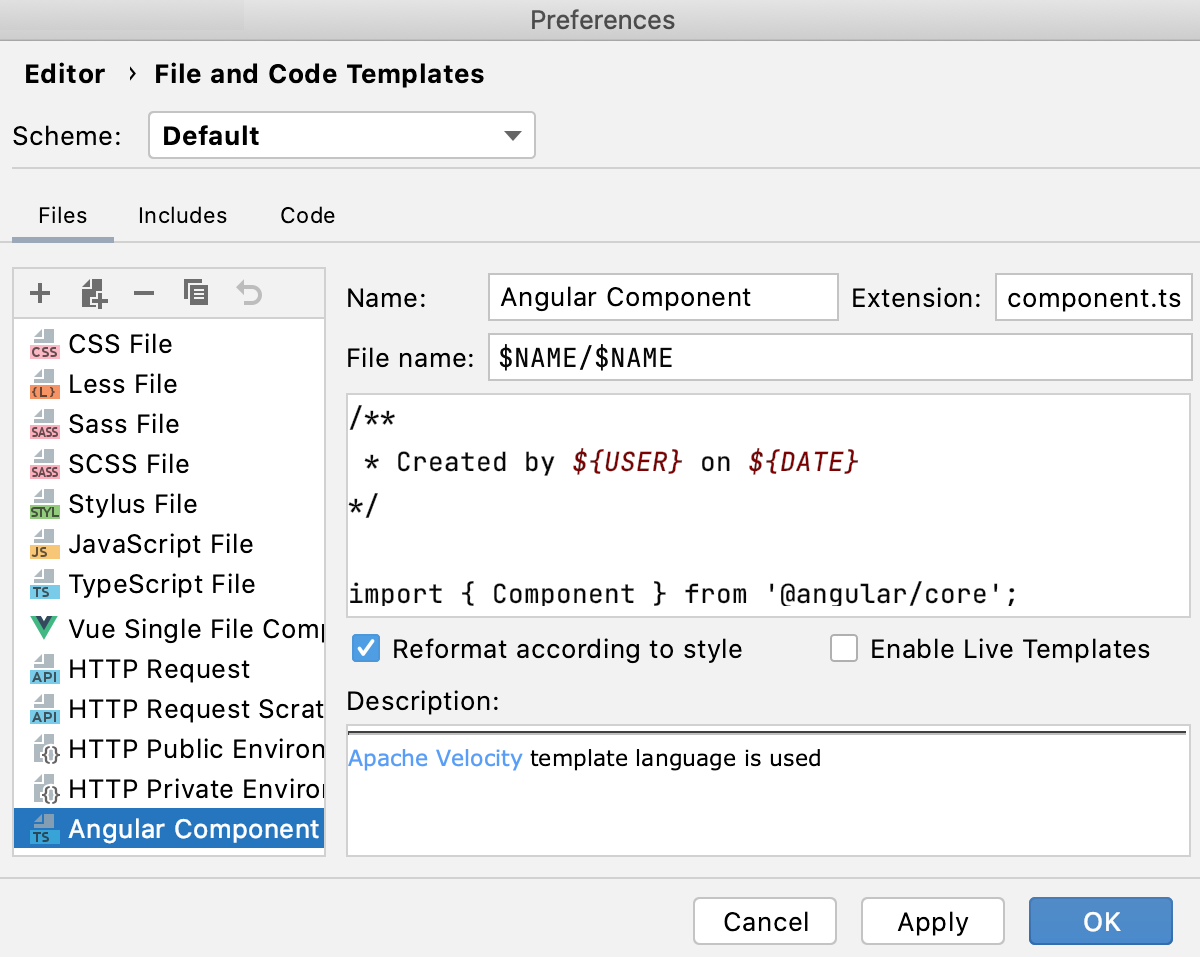The height and width of the screenshot is (957, 1200).
Task: Click the Extension input field
Action: (x=1094, y=297)
